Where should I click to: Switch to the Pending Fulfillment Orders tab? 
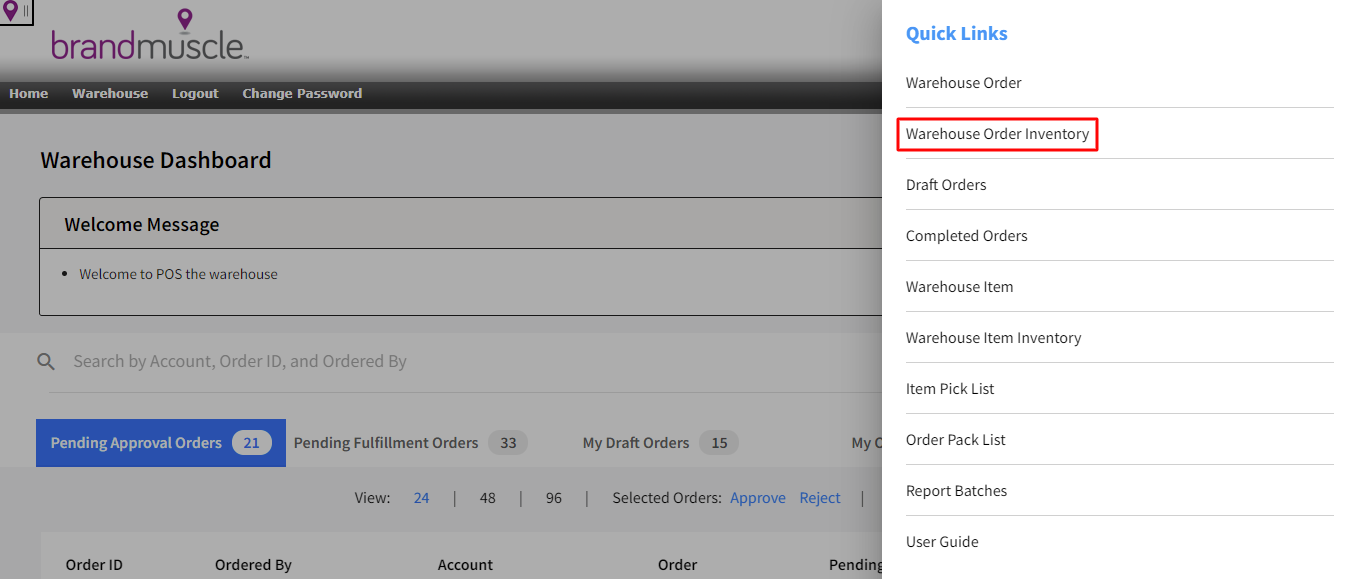point(387,442)
